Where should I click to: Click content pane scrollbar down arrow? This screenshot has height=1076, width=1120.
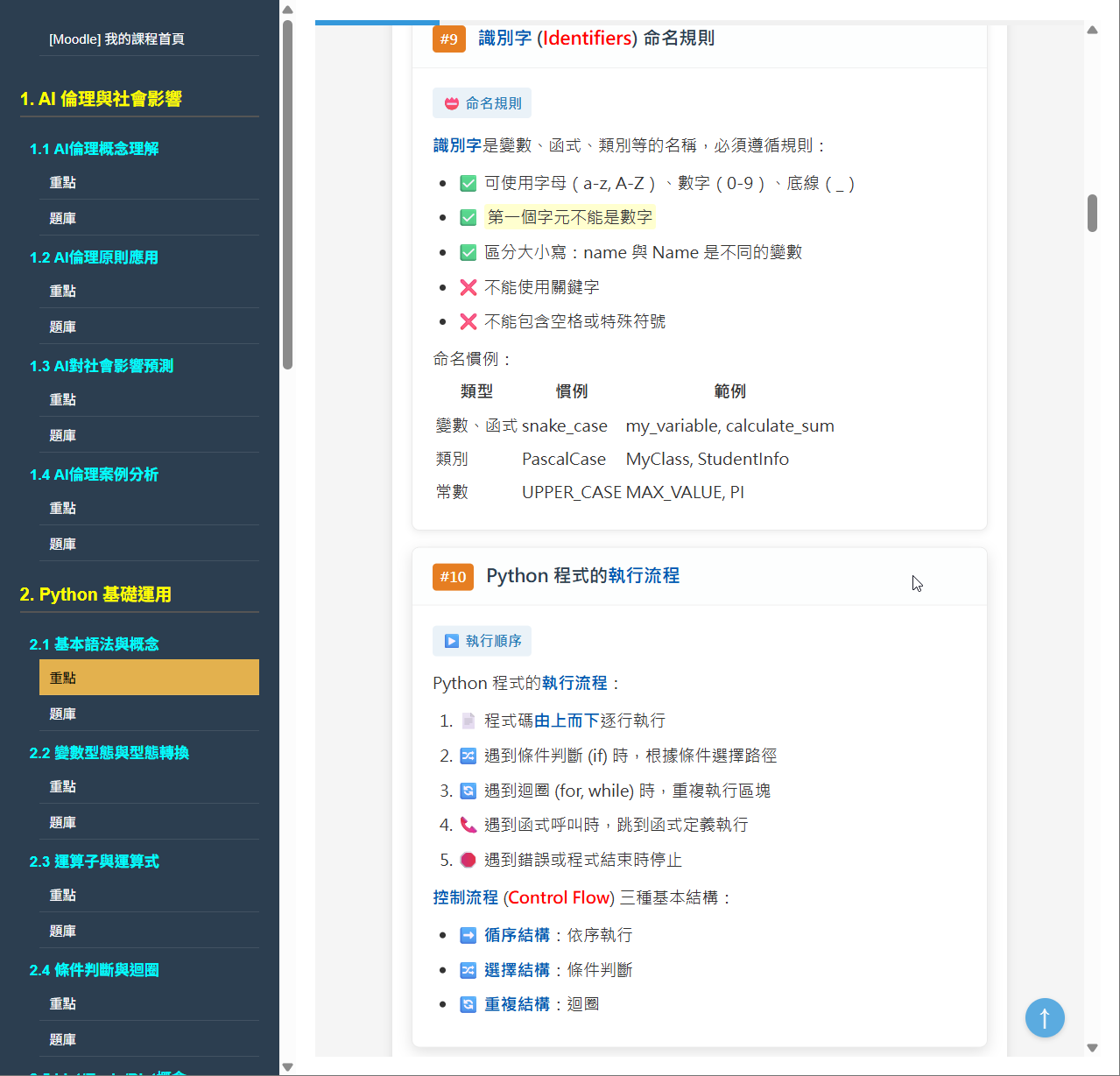tap(1092, 1047)
